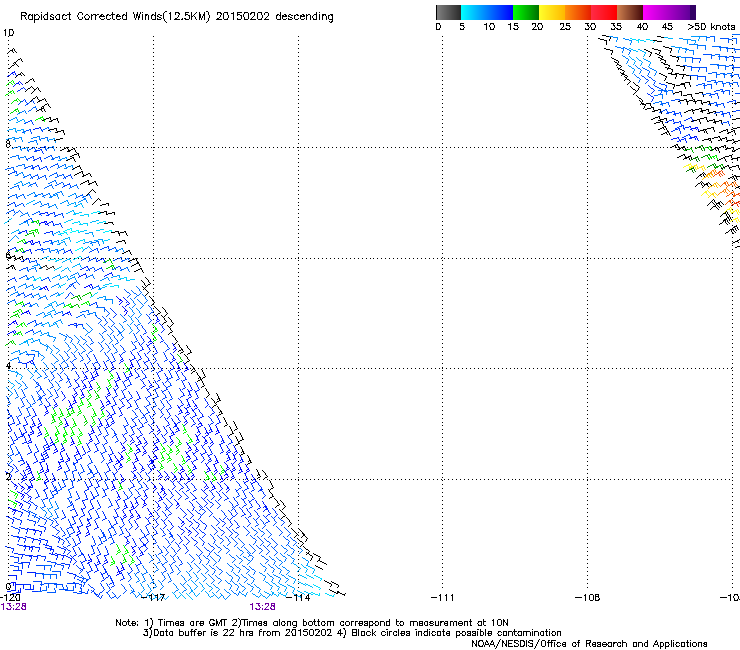
Task: Pick the orange 25-30 knots color bar segment
Action: (578, 12)
